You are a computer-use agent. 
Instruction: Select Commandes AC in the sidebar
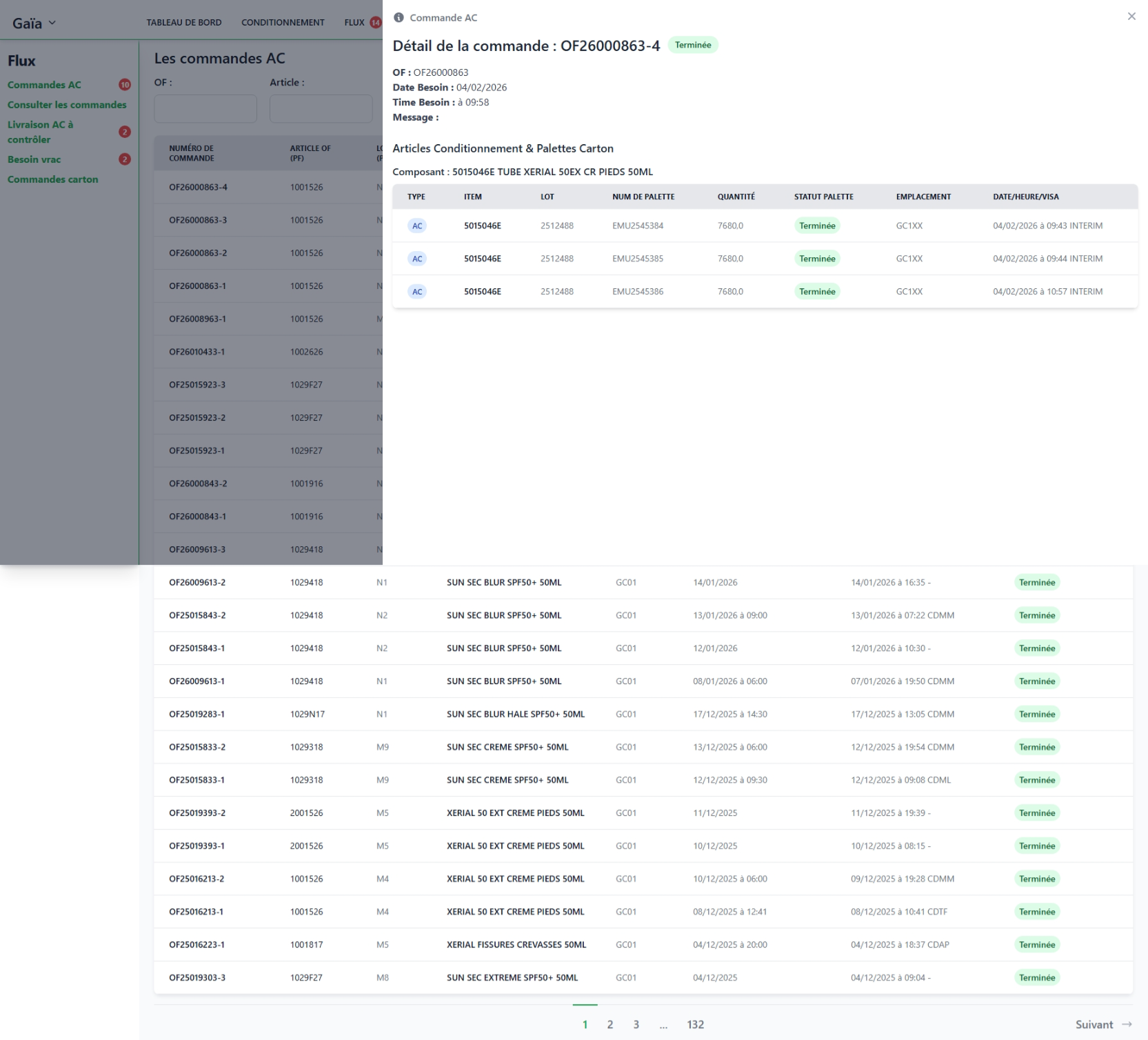pyautogui.click(x=44, y=85)
